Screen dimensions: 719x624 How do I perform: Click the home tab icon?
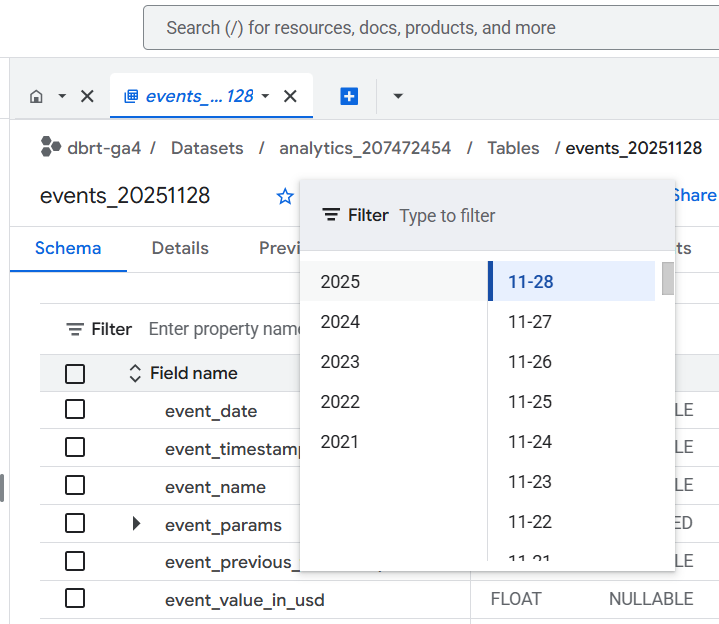coord(37,97)
